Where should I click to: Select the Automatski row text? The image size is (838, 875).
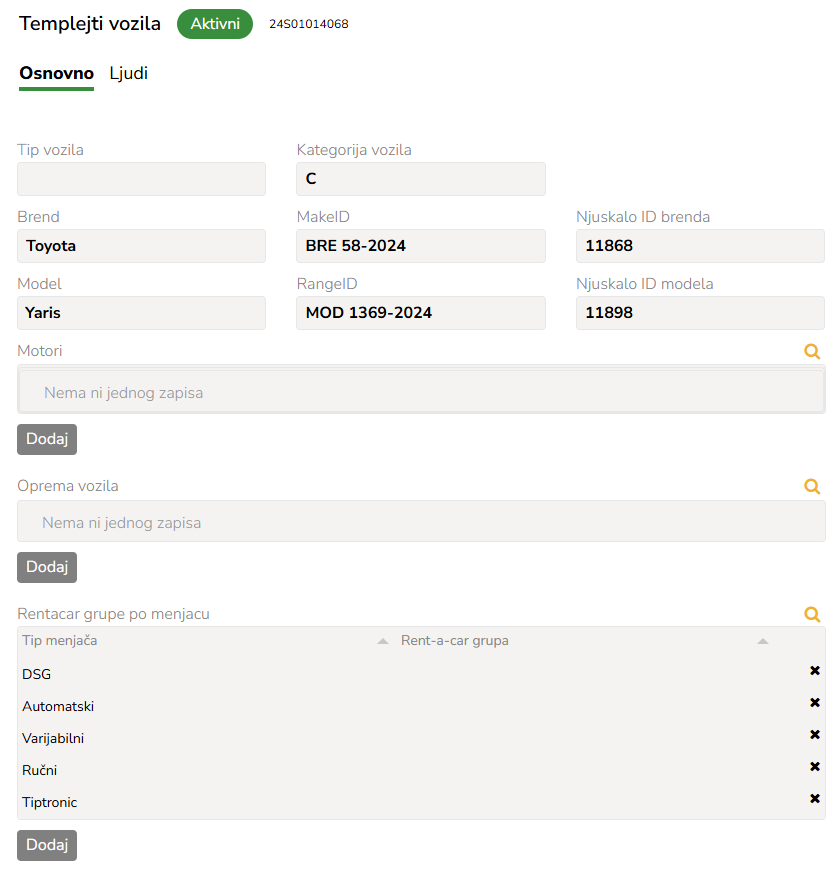(x=58, y=706)
